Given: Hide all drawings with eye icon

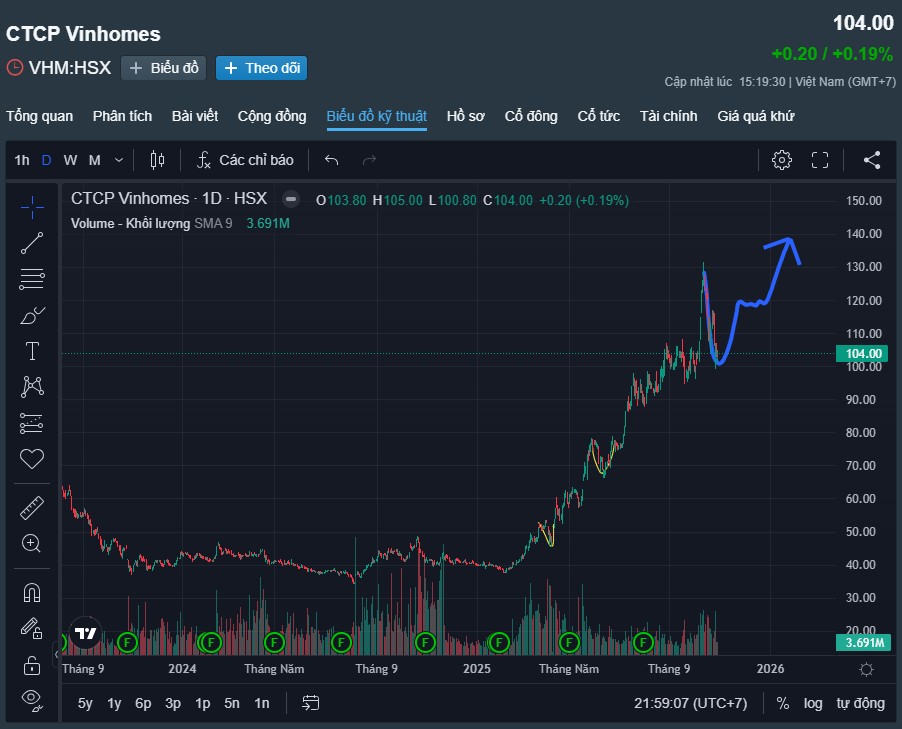Looking at the screenshot, I should click(x=32, y=700).
